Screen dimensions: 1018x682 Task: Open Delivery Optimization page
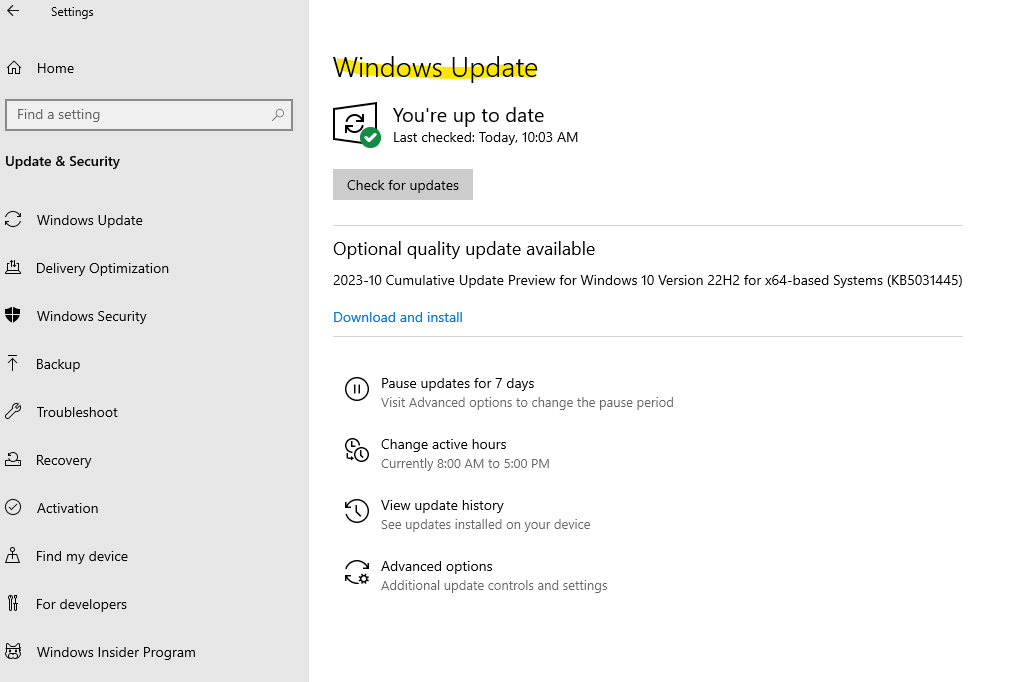point(102,268)
